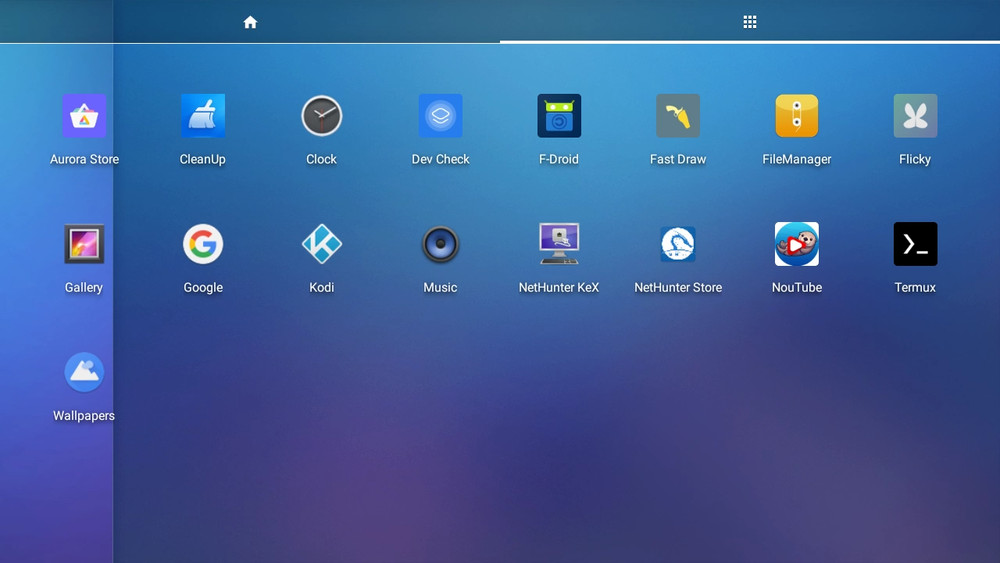Viewport: 1000px width, 563px height.
Task: Launch the NetHunter Store icon
Action: click(x=678, y=244)
